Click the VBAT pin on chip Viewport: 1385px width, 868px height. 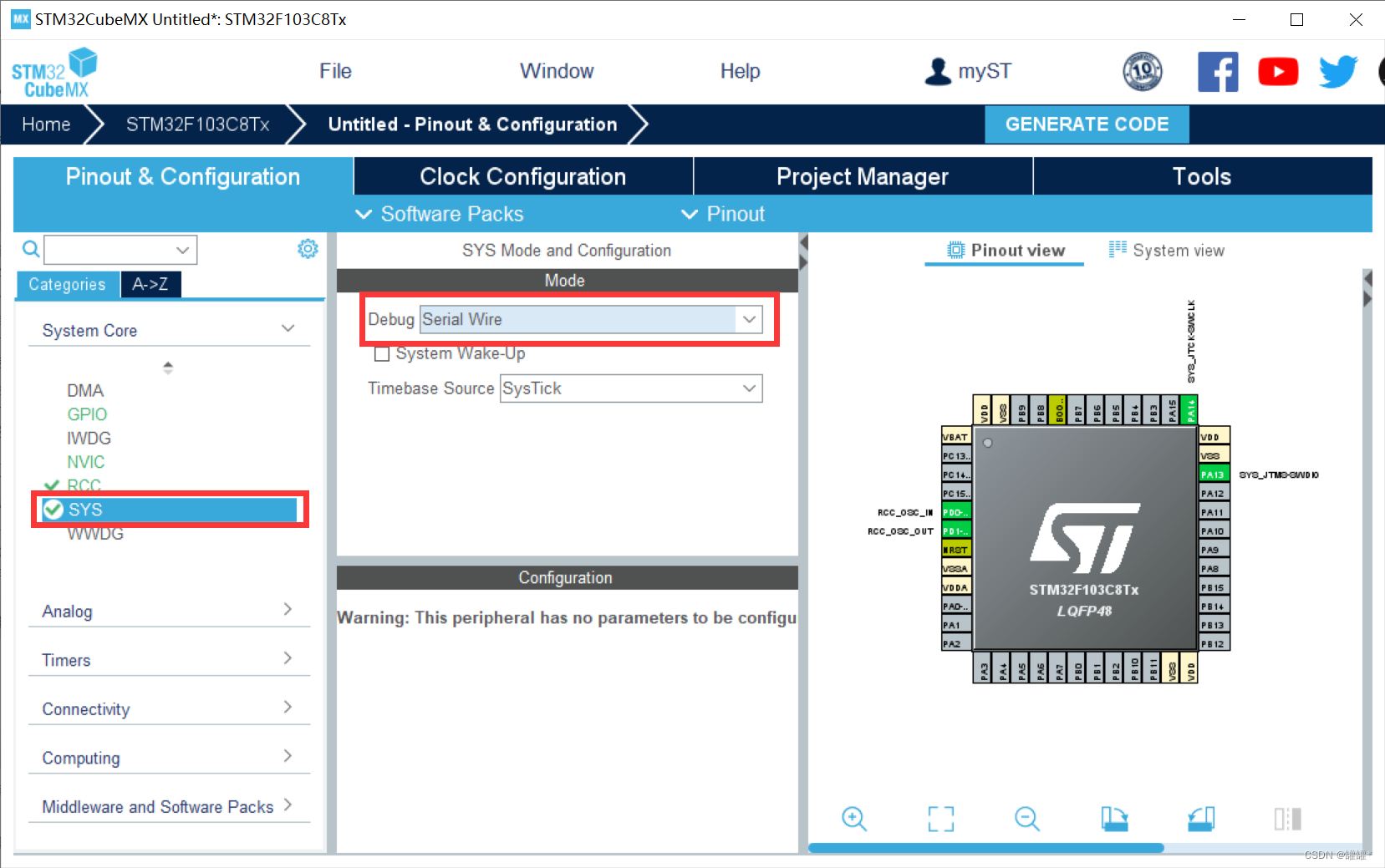[x=956, y=437]
